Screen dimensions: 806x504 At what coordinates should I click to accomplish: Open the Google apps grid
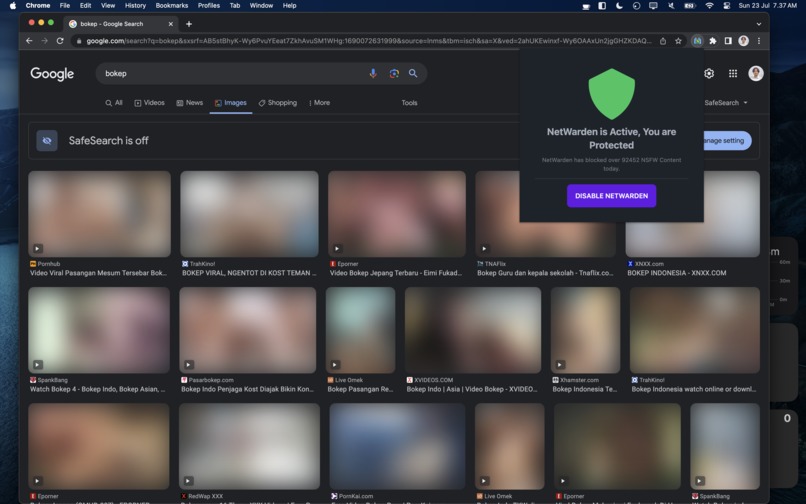[733, 74]
